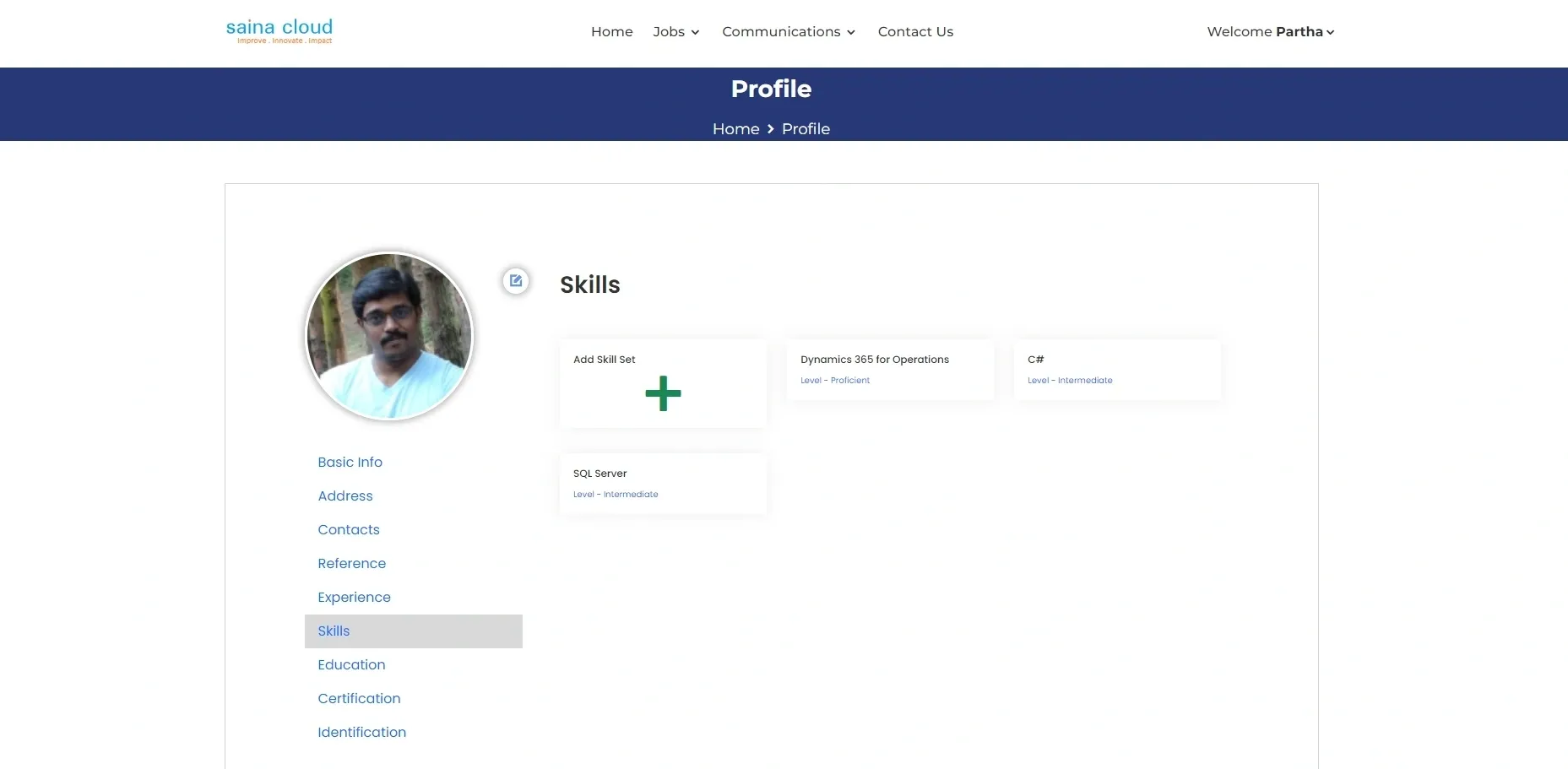Viewport: 1568px width, 769px height.
Task: Open the Basic Info section
Action: click(x=350, y=463)
